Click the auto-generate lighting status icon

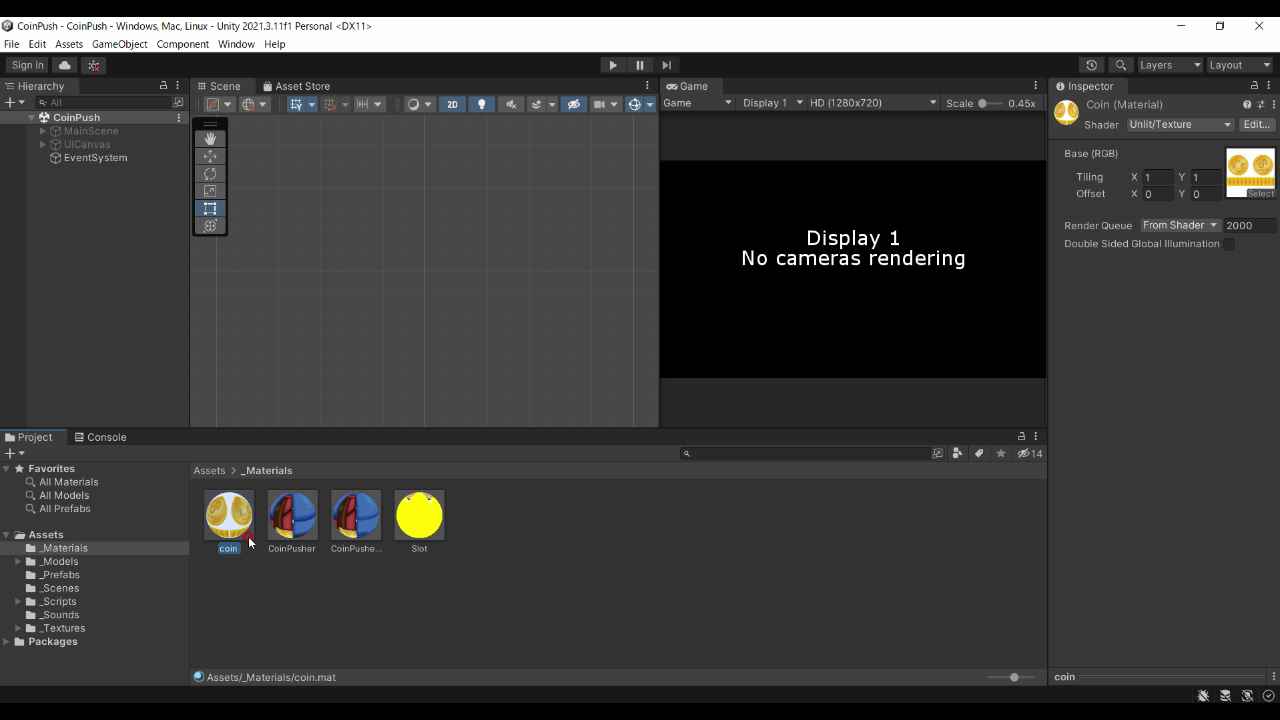click(x=1247, y=696)
